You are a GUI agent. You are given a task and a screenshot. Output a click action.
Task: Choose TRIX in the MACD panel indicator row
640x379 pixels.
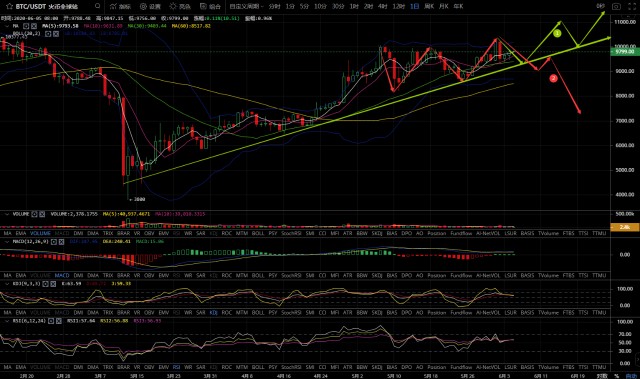click(108, 275)
